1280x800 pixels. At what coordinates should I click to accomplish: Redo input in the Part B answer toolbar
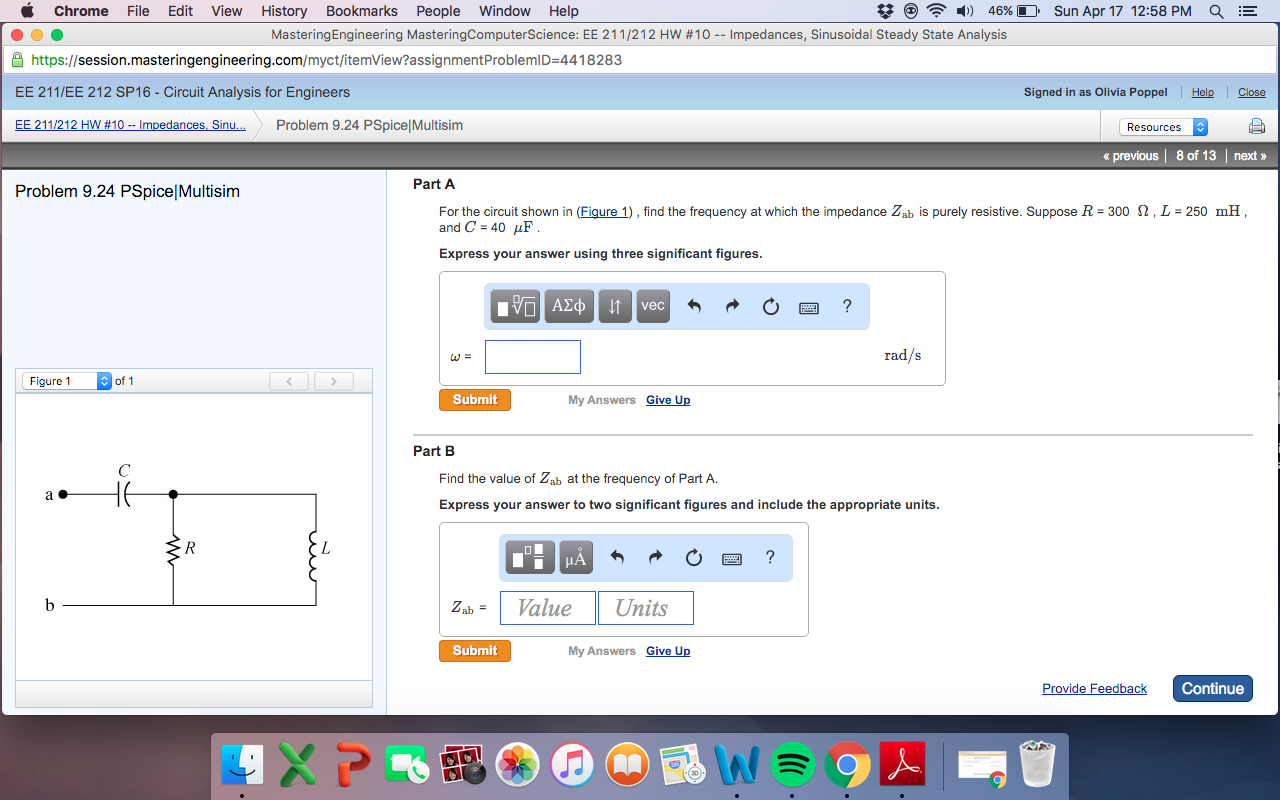point(655,557)
